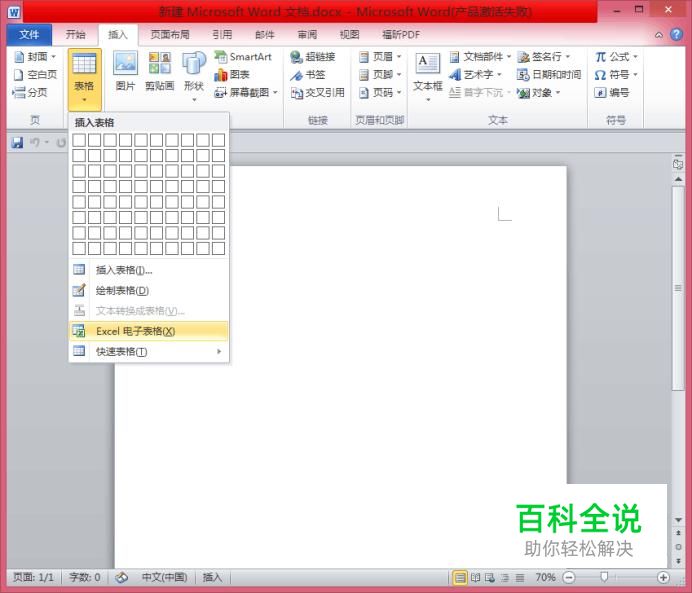Screen dimensions: 692x593
Task: Insert a 图表 chart
Action: click(x=232, y=75)
